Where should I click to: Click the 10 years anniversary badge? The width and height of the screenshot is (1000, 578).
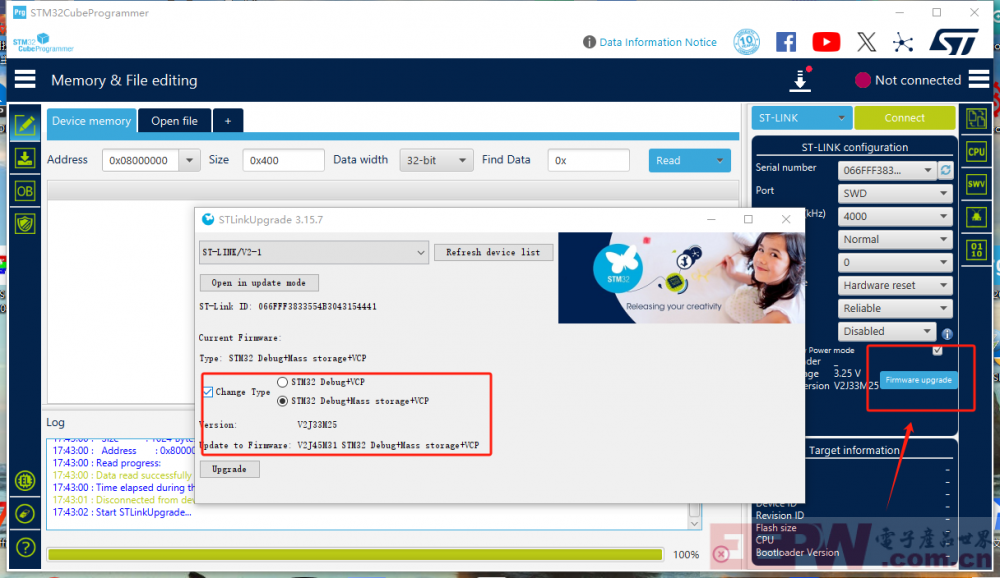pyautogui.click(x=746, y=42)
